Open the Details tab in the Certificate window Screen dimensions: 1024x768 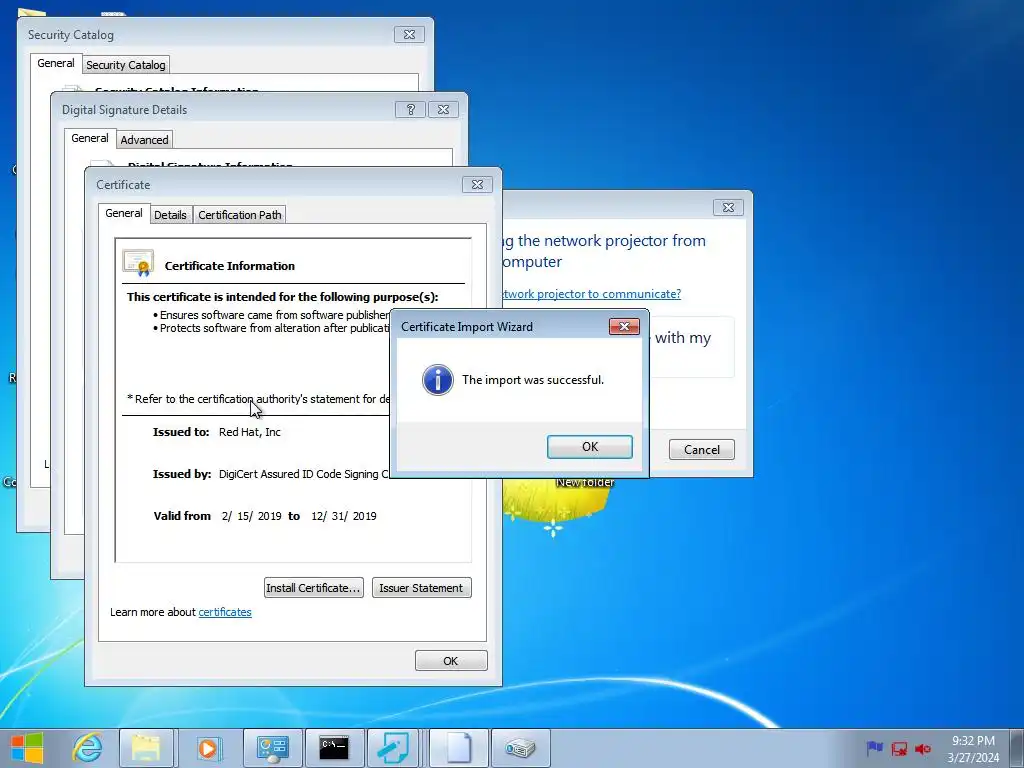(170, 215)
